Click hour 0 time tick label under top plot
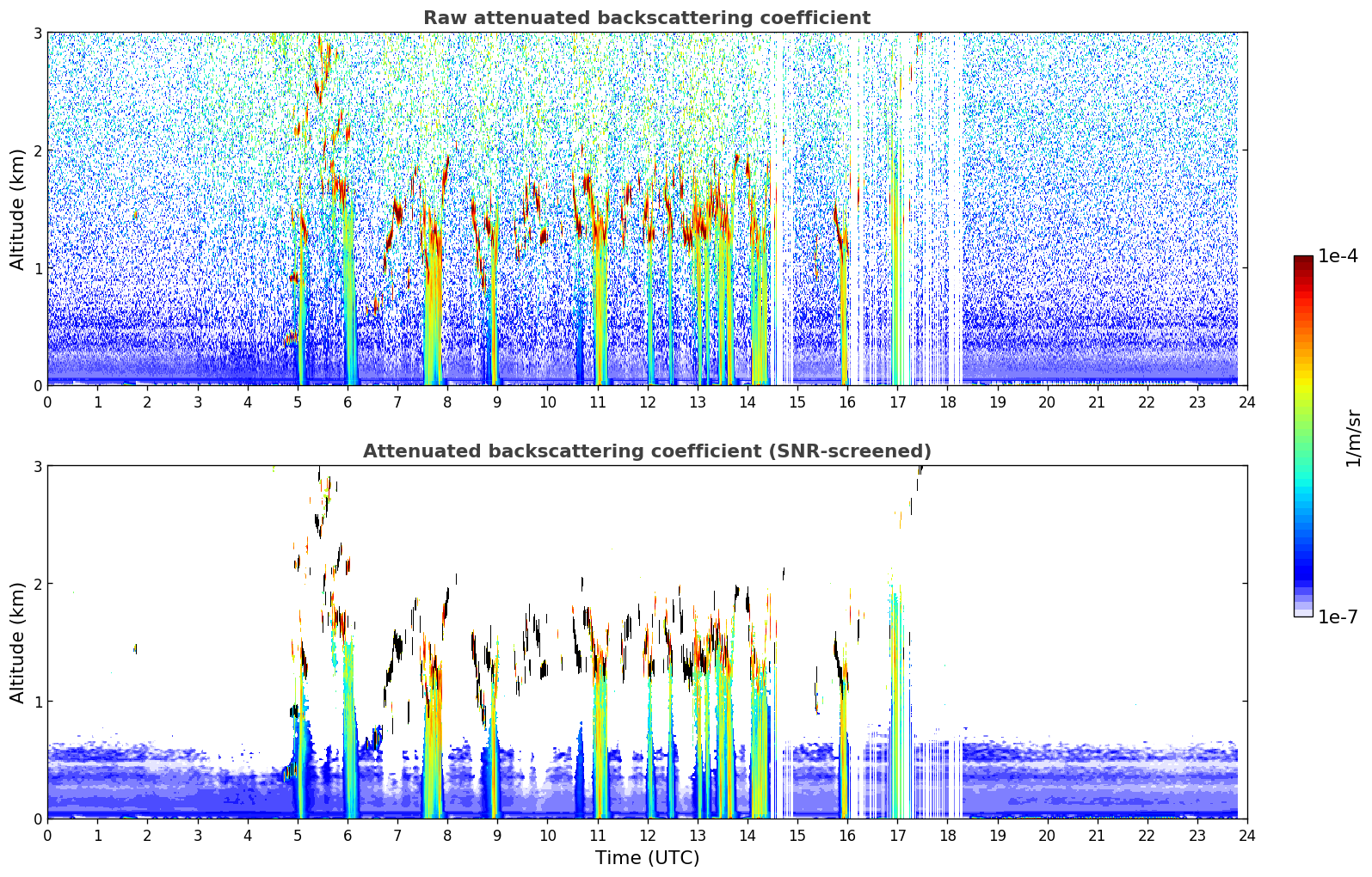The width and height of the screenshot is (1372, 877). pyautogui.click(x=47, y=402)
